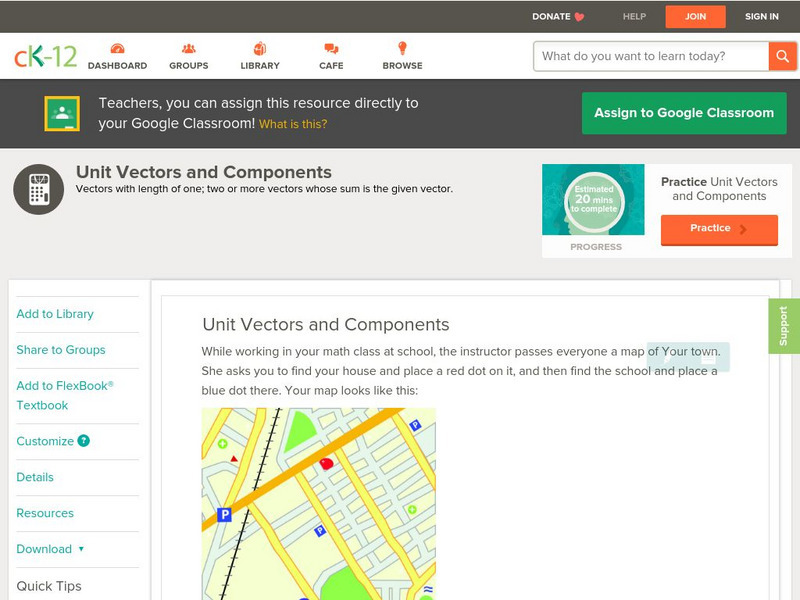800x600 pixels.
Task: Click the DONATE link
Action: pyautogui.click(x=551, y=16)
